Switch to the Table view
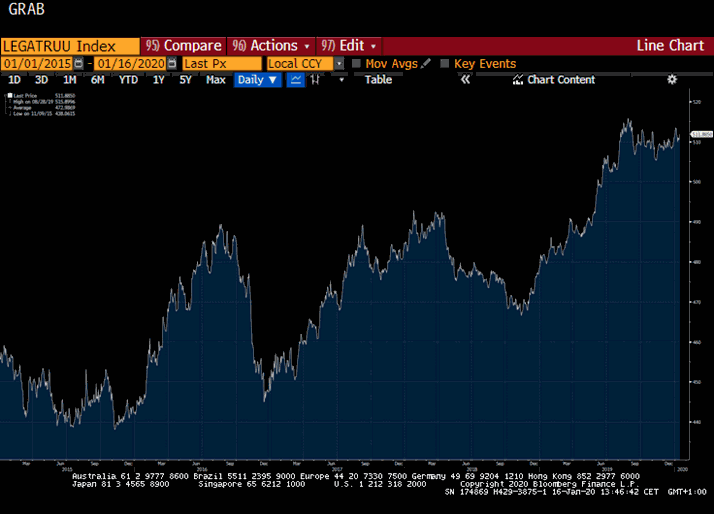This screenshot has height=514, width=714. point(378,80)
